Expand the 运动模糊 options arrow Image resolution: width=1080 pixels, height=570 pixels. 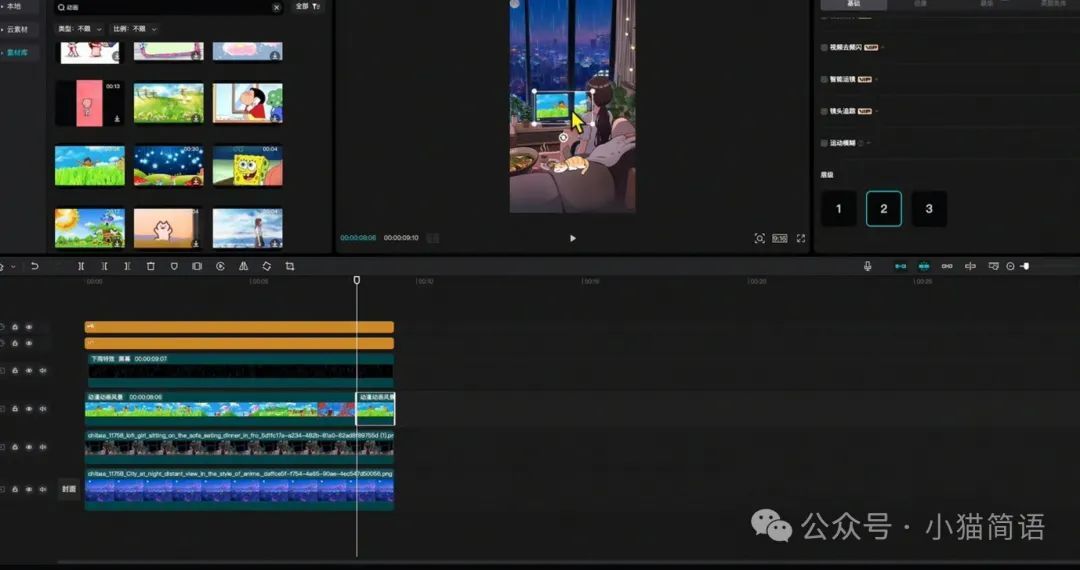(x=869, y=143)
